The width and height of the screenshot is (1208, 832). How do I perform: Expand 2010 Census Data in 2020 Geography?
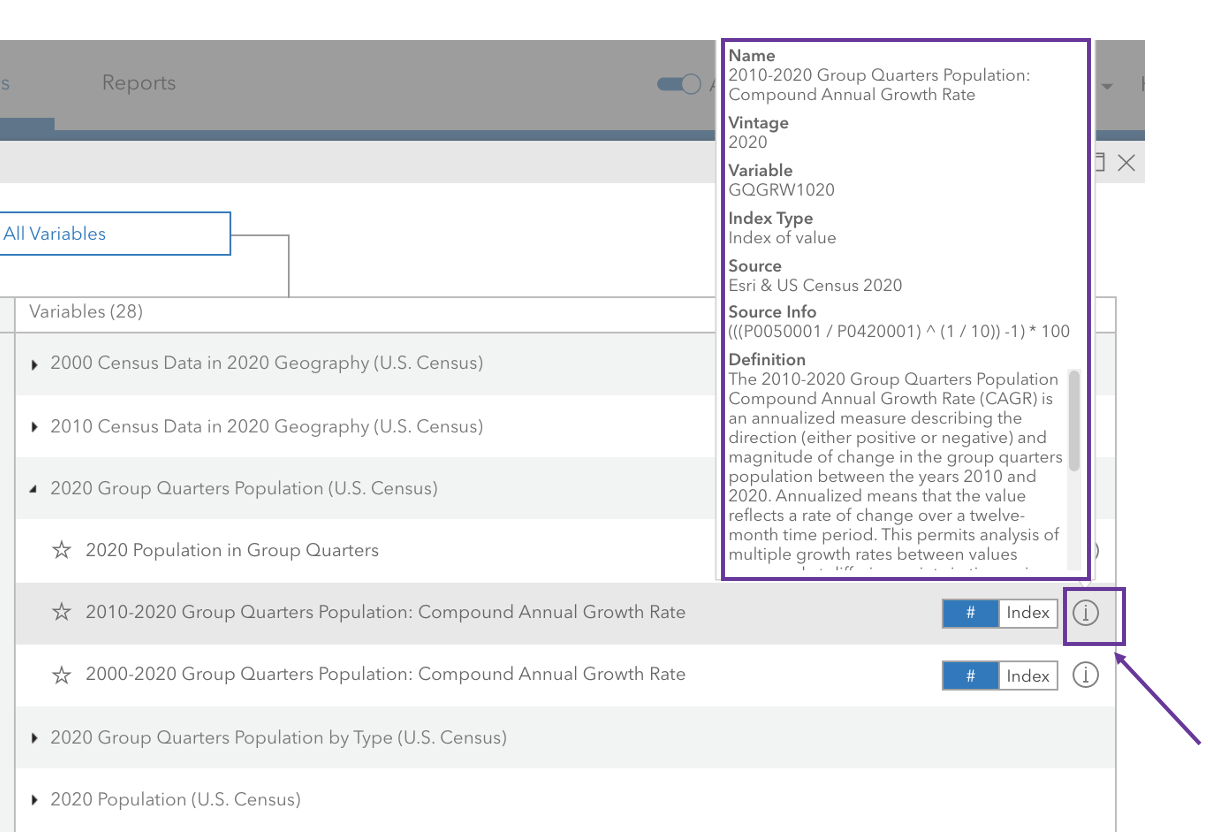(x=35, y=427)
